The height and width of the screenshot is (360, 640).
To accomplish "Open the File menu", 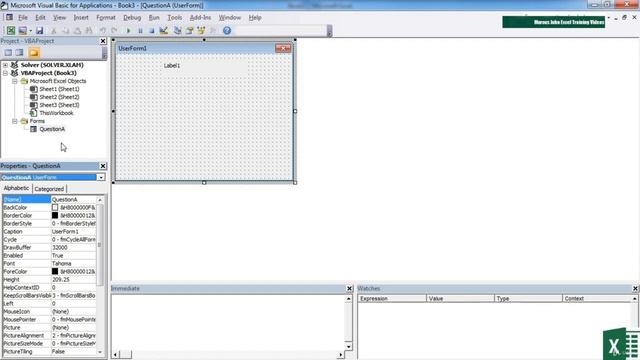I will [23, 18].
